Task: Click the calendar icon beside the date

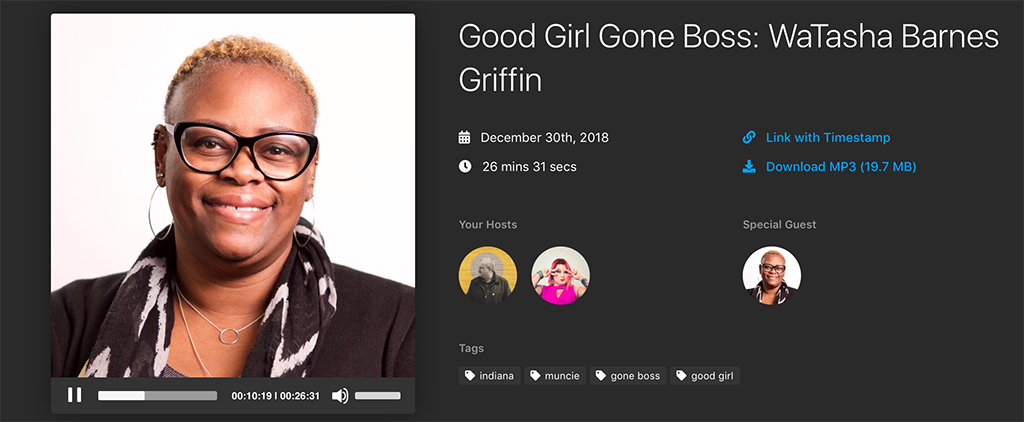Action: coord(464,137)
